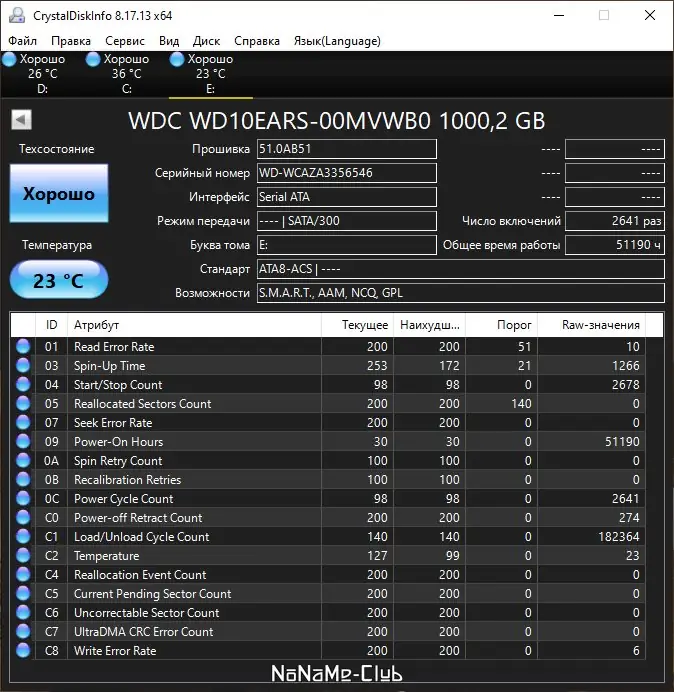Select disk C: status orb

[93, 59]
